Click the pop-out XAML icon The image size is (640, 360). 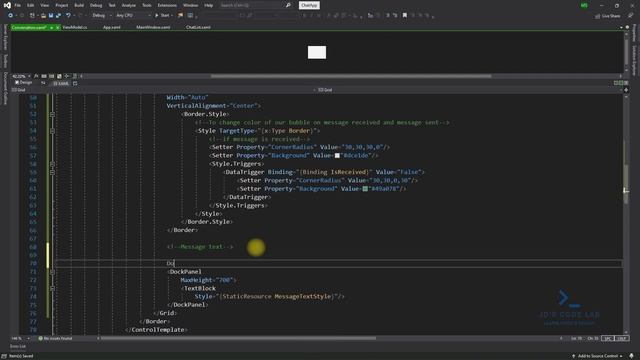[x=75, y=83]
